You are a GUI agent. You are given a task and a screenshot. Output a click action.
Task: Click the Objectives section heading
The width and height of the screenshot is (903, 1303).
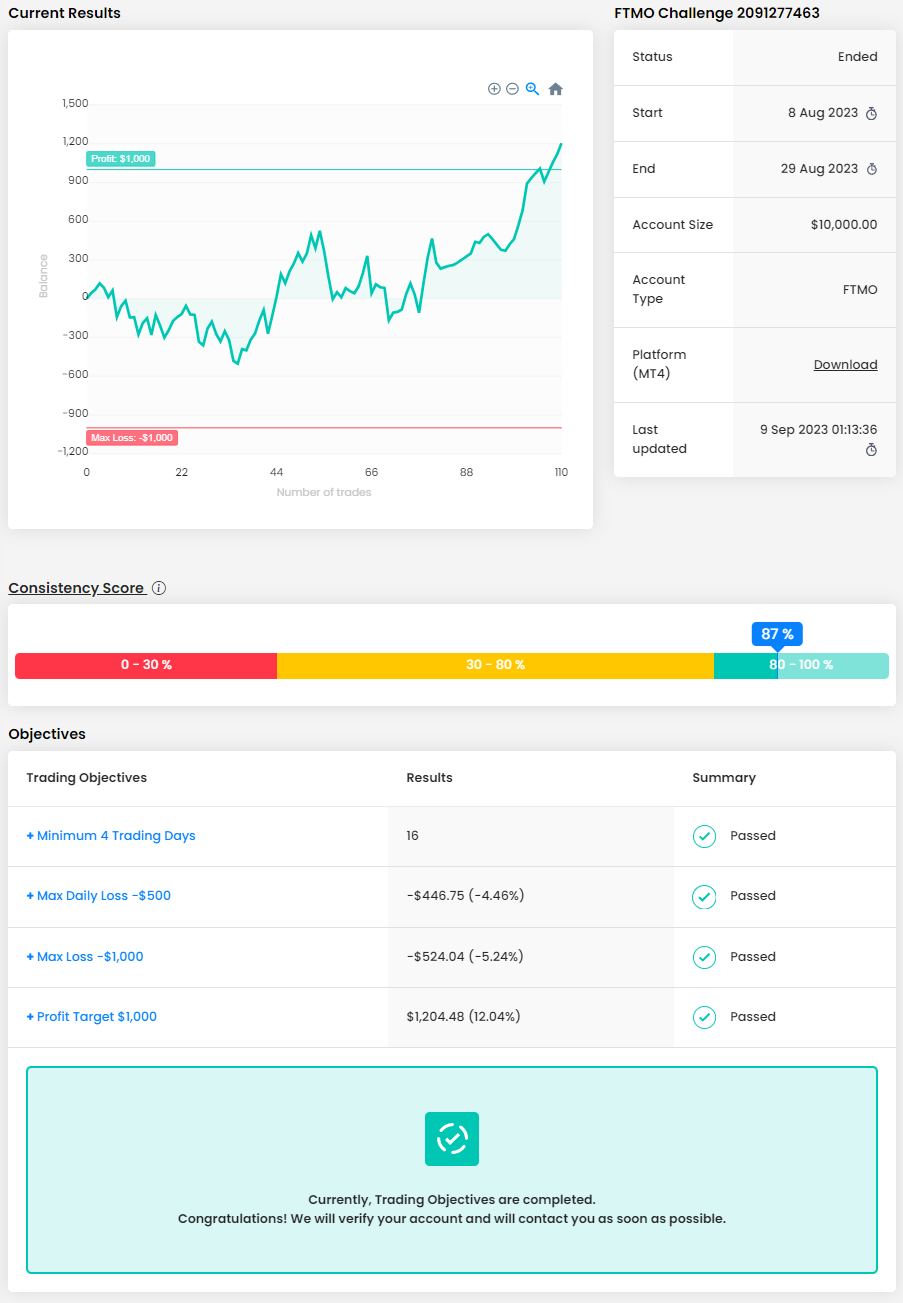coord(47,734)
